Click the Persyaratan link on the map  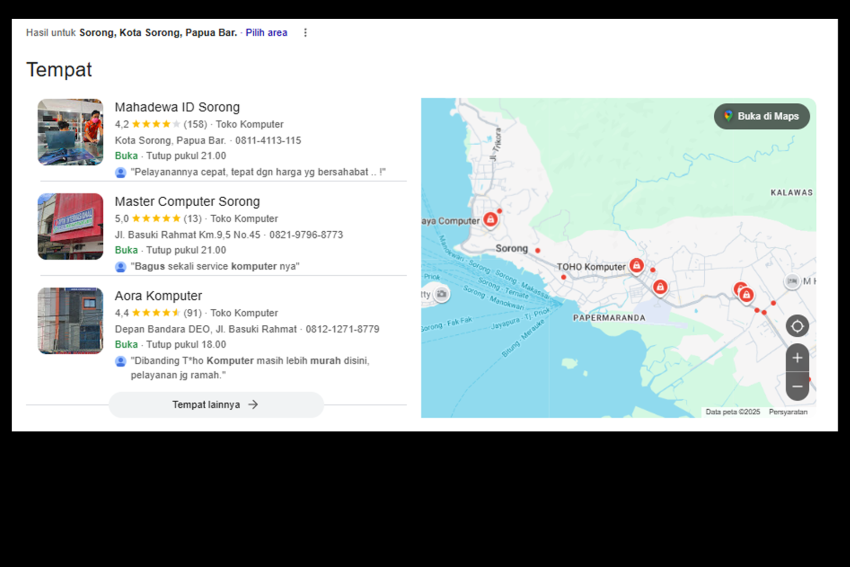[788, 412]
